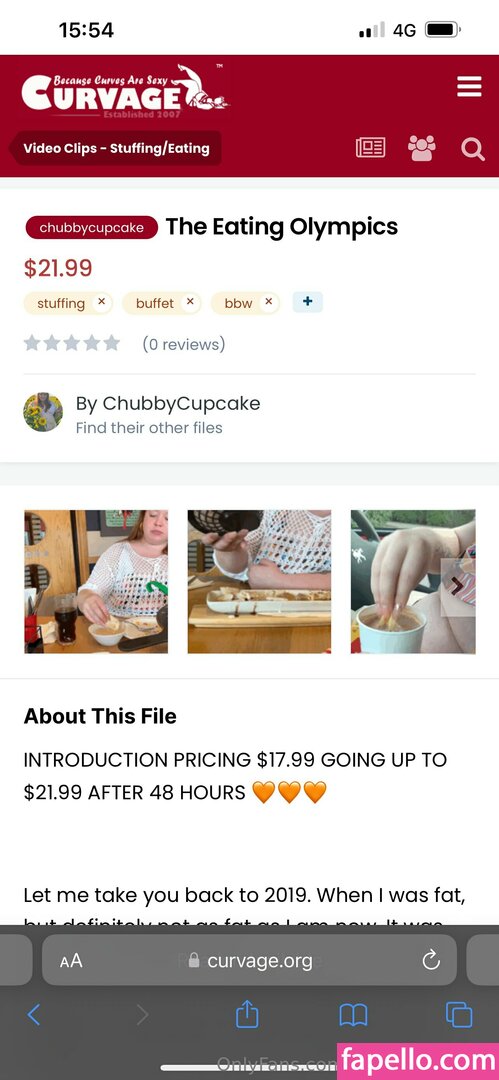This screenshot has height=1080, width=499.
Task: Click the Curvage logo
Action: pyautogui.click(x=124, y=91)
